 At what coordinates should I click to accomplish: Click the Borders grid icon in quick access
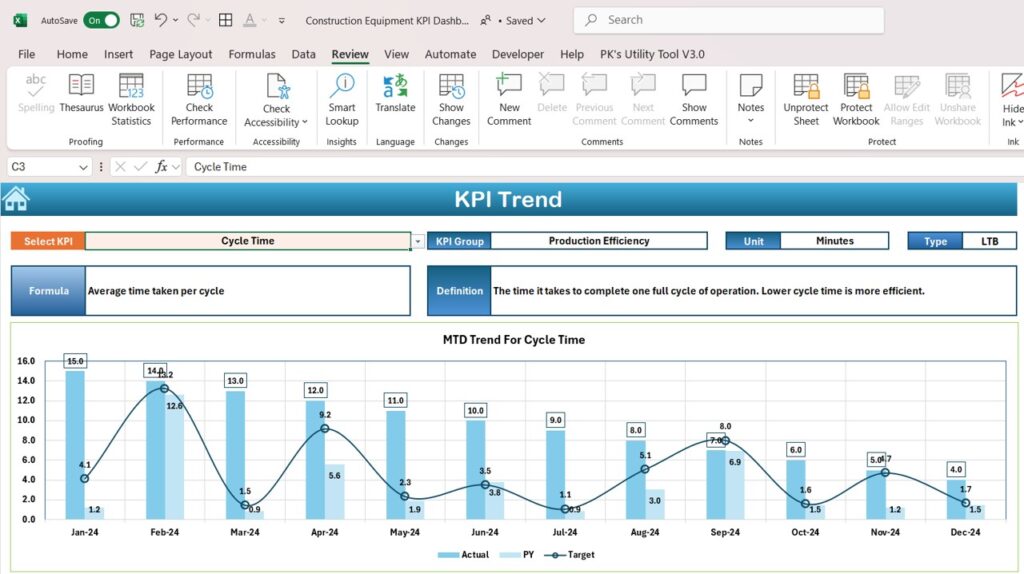(225, 20)
